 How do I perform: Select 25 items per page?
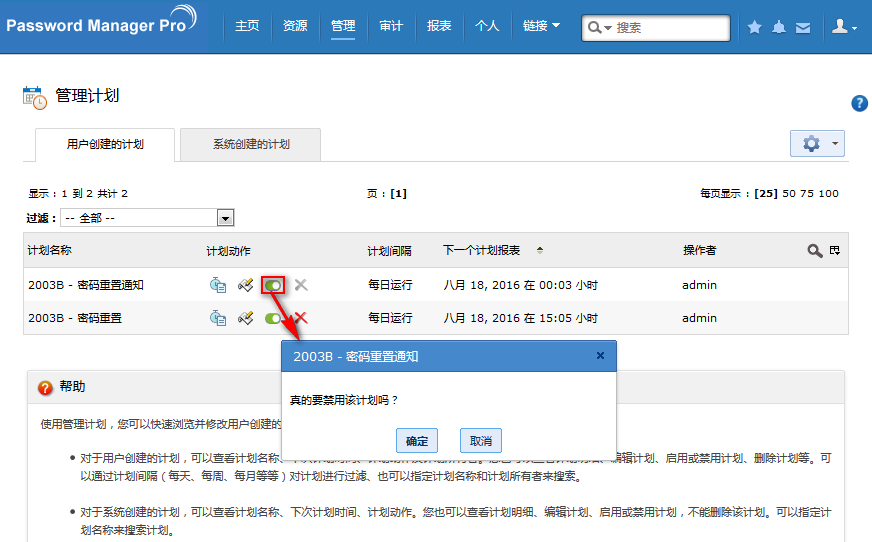click(766, 193)
